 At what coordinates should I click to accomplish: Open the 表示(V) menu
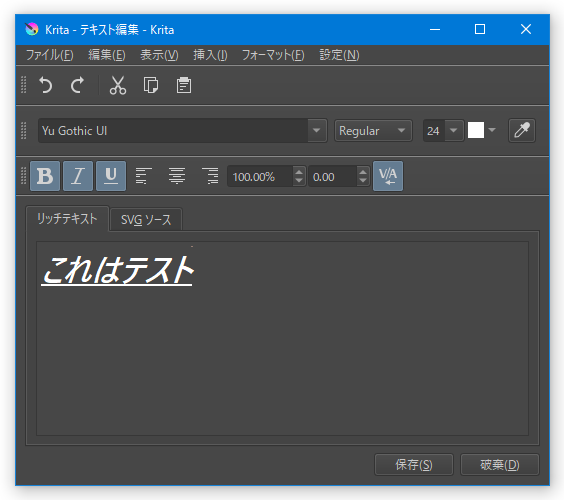[x=159, y=55]
